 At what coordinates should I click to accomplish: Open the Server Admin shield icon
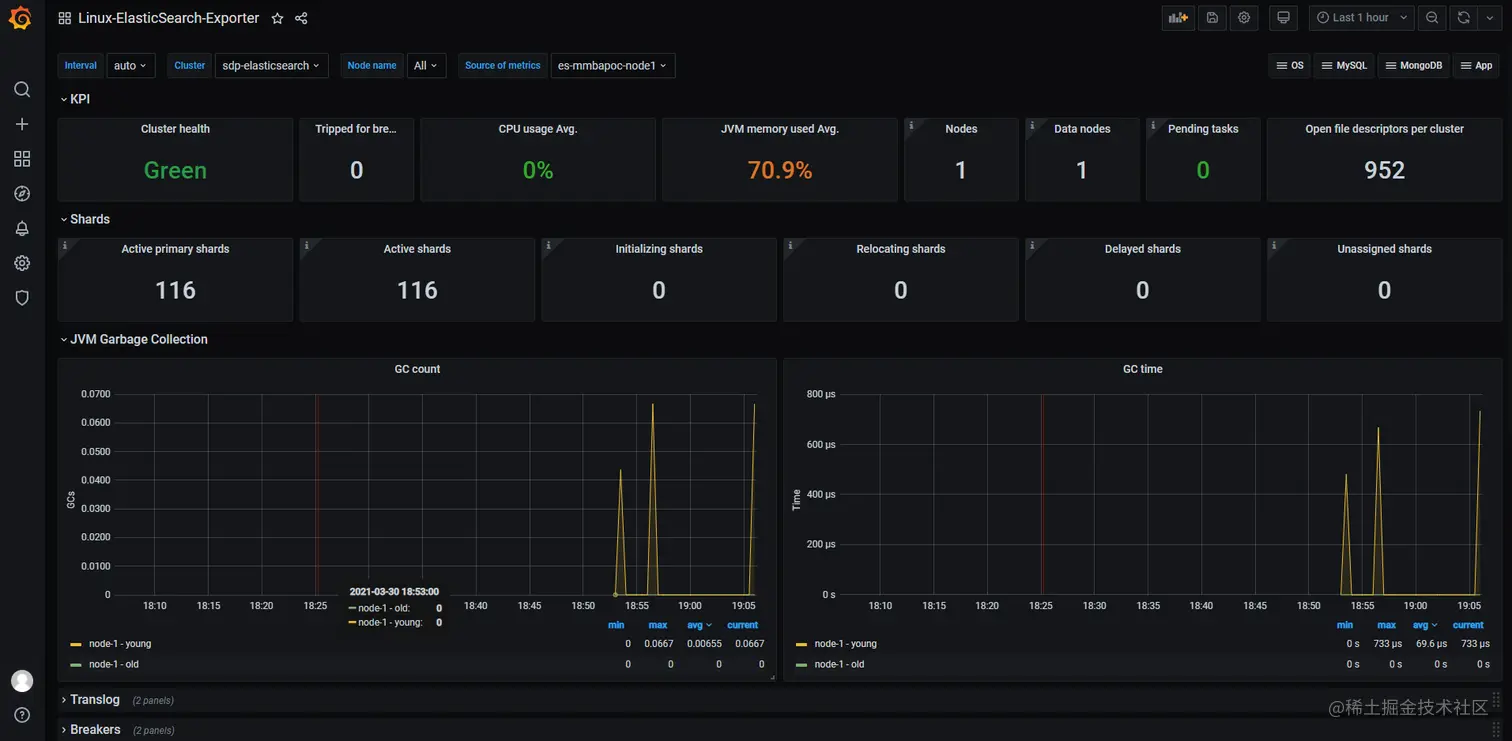[22, 298]
